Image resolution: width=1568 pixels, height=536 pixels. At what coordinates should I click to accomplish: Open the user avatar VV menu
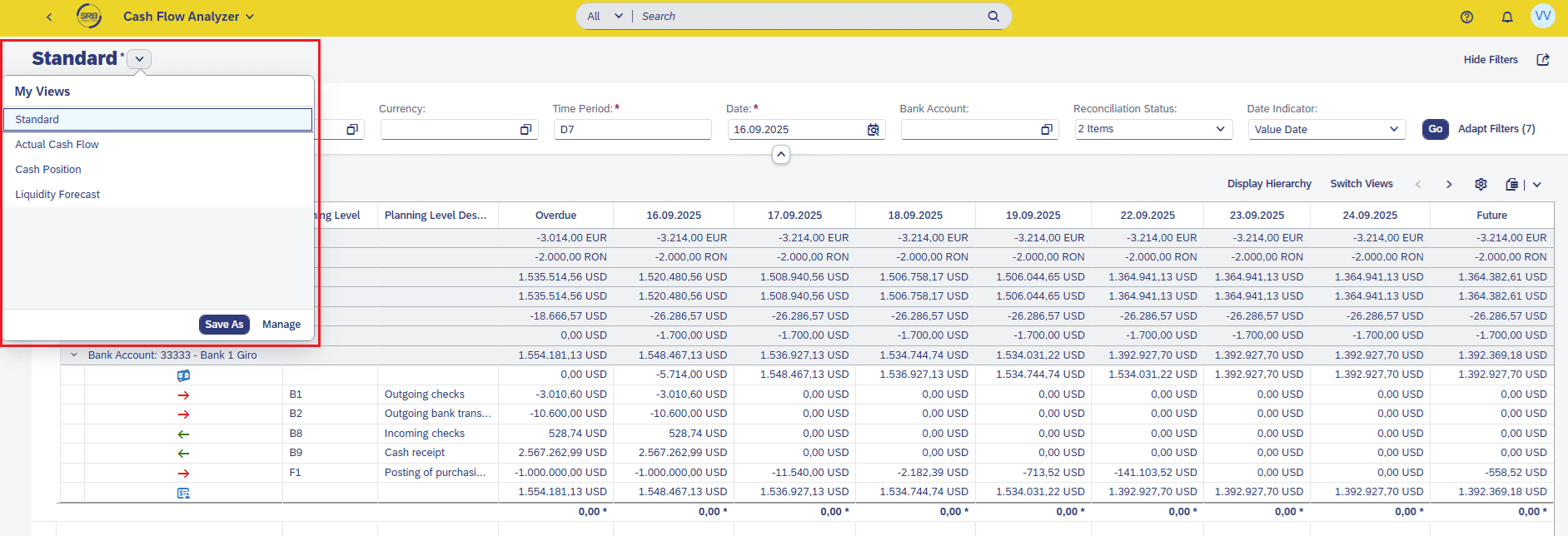click(1542, 17)
